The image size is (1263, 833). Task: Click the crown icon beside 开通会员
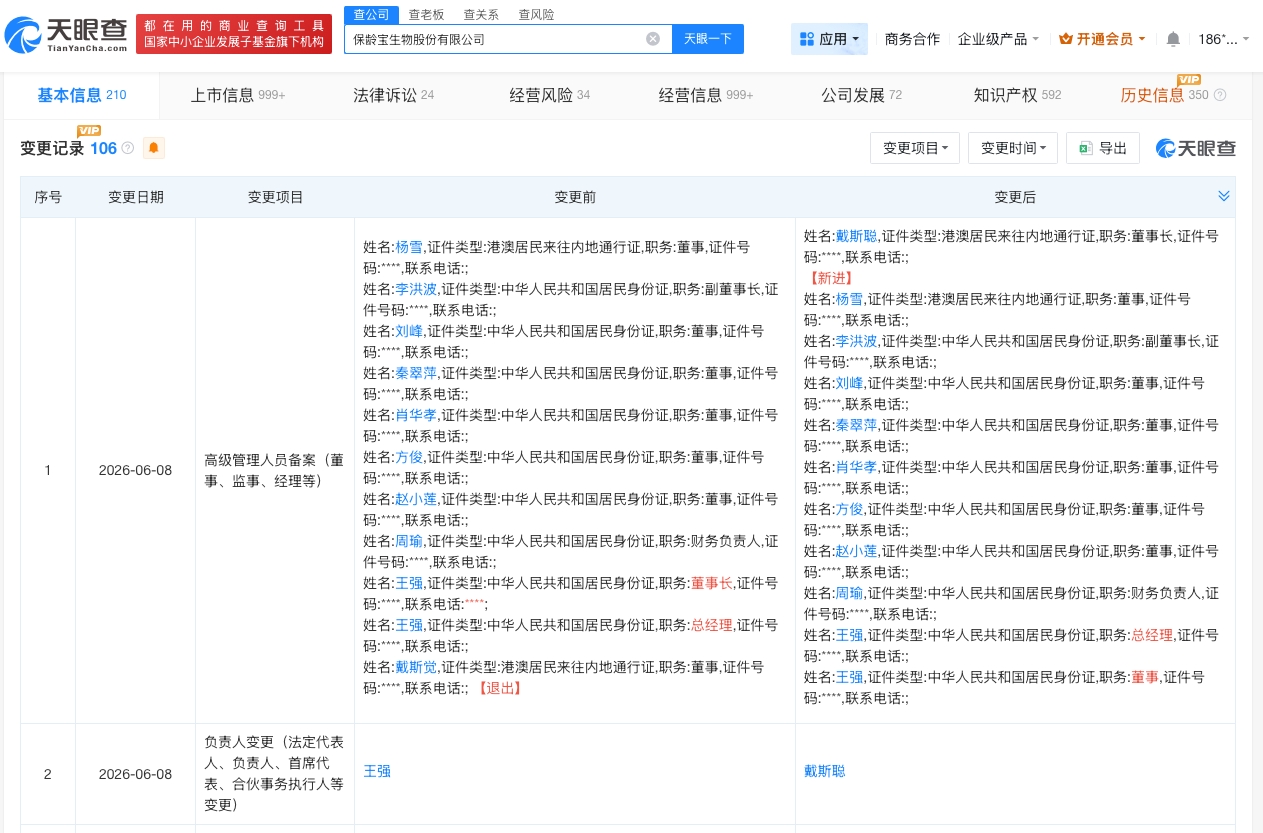tap(1065, 39)
